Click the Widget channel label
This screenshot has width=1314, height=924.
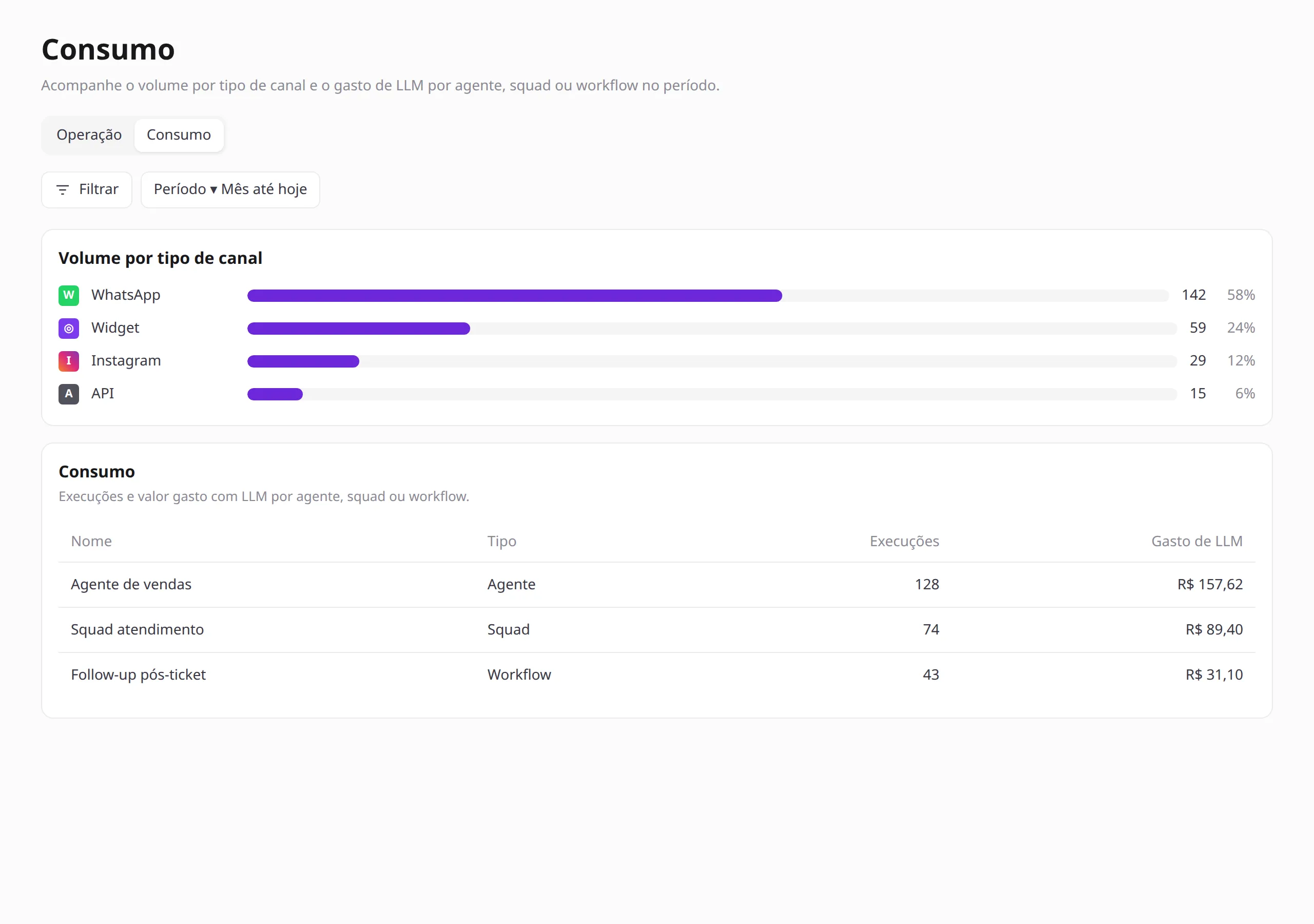point(115,328)
